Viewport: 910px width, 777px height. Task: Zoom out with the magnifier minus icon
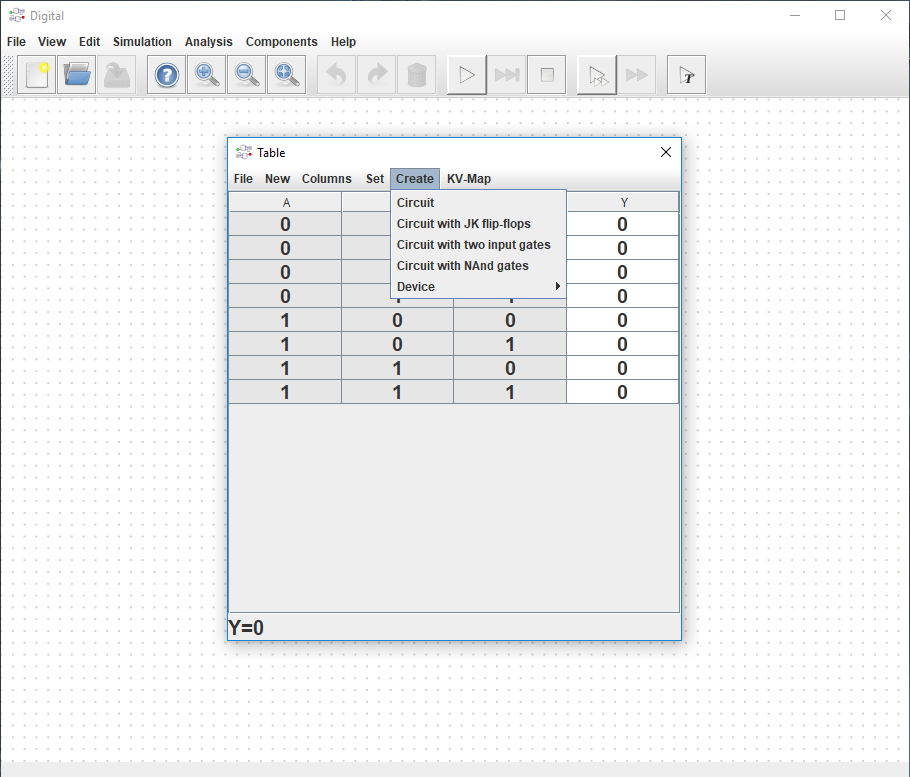click(x=247, y=75)
